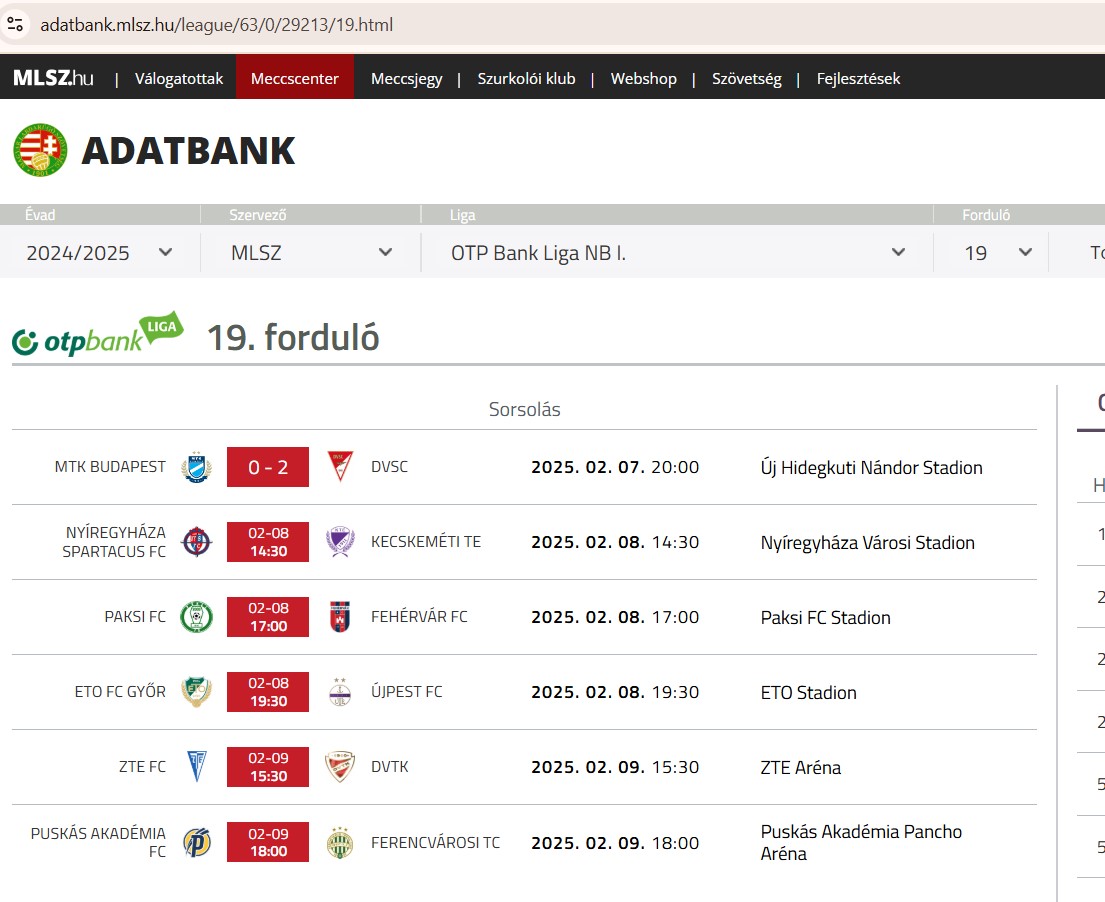The image size is (1105, 902).
Task: Open the Szurkolói klub menu item
Action: point(526,78)
